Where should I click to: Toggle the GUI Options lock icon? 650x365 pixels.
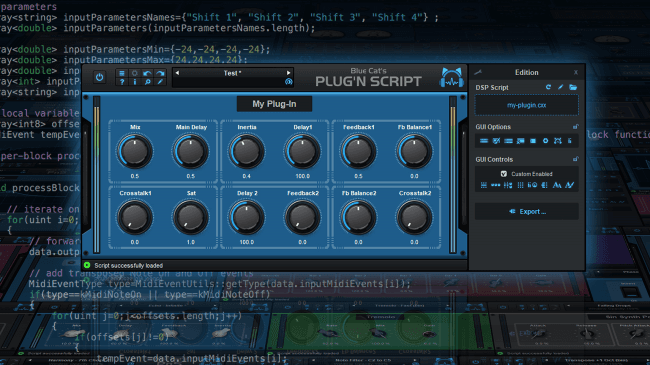575,127
